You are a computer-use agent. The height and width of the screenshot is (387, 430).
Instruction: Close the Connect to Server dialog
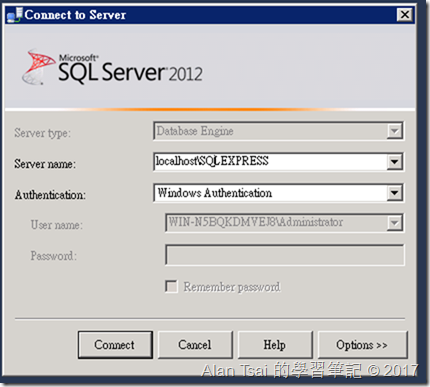pos(405,15)
